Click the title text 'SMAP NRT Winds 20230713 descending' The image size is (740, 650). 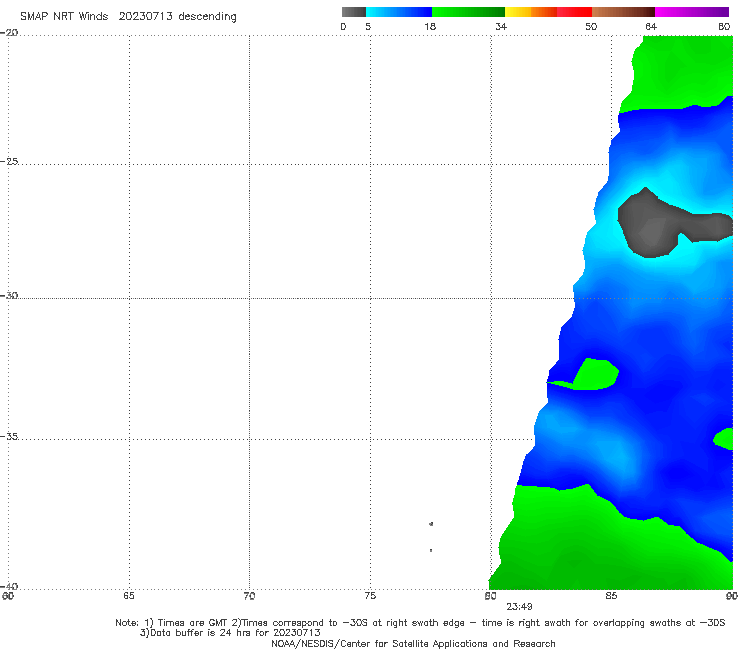[128, 17]
